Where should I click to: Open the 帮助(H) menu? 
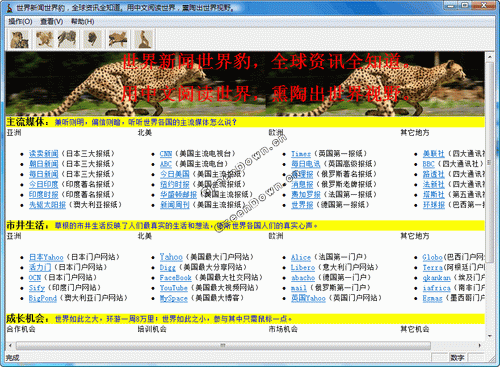(83, 22)
